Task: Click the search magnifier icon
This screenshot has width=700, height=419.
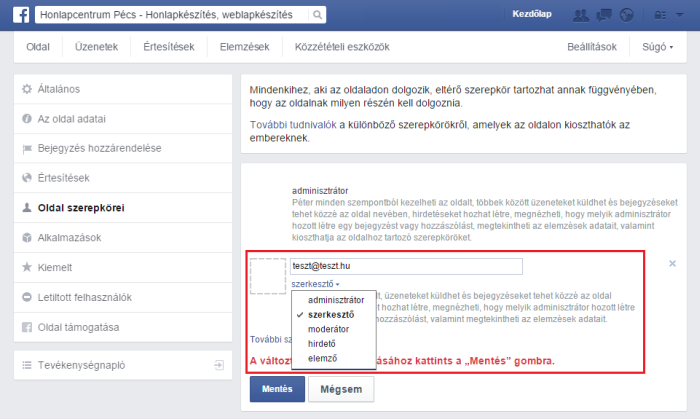Action: tap(317, 15)
